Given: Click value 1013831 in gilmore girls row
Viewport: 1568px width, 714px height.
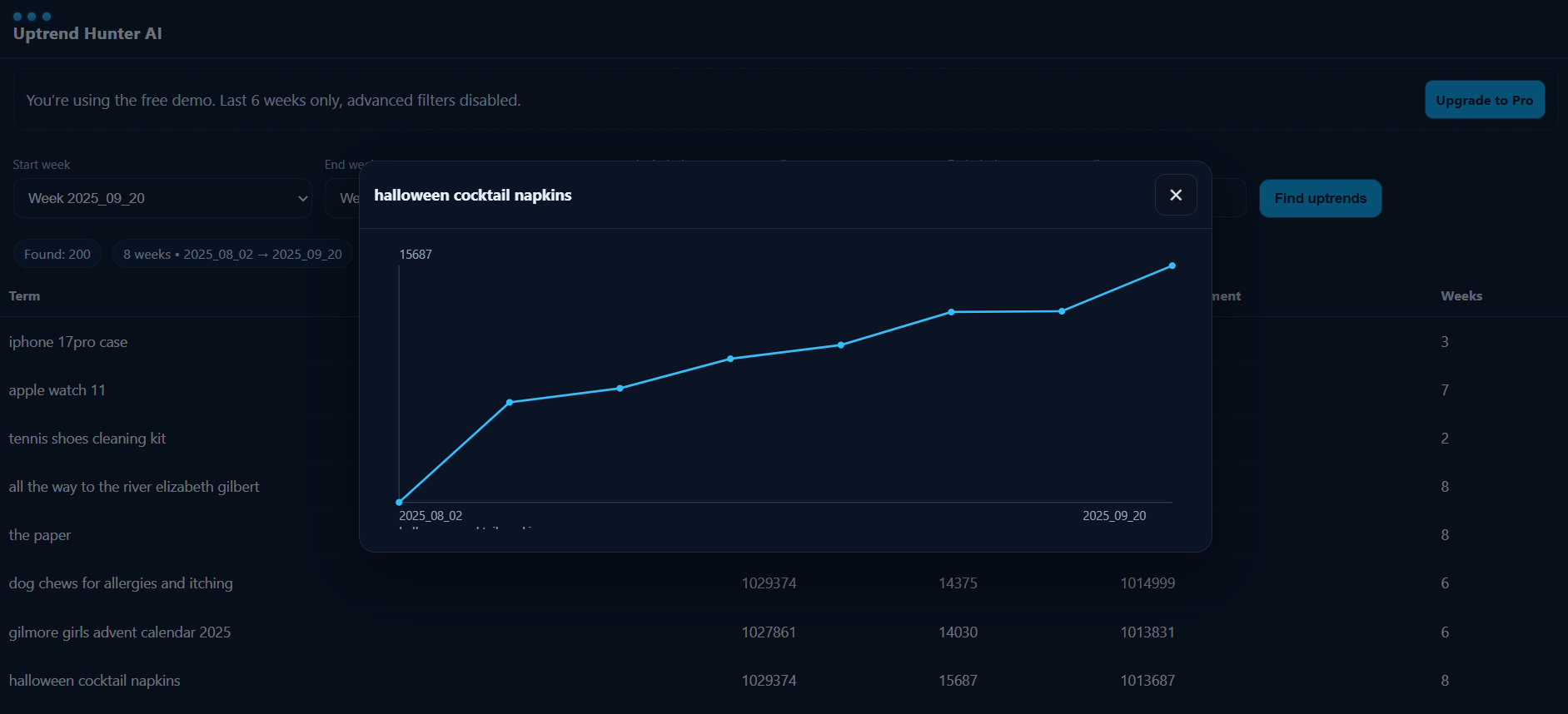Looking at the screenshot, I should pos(1147,632).
